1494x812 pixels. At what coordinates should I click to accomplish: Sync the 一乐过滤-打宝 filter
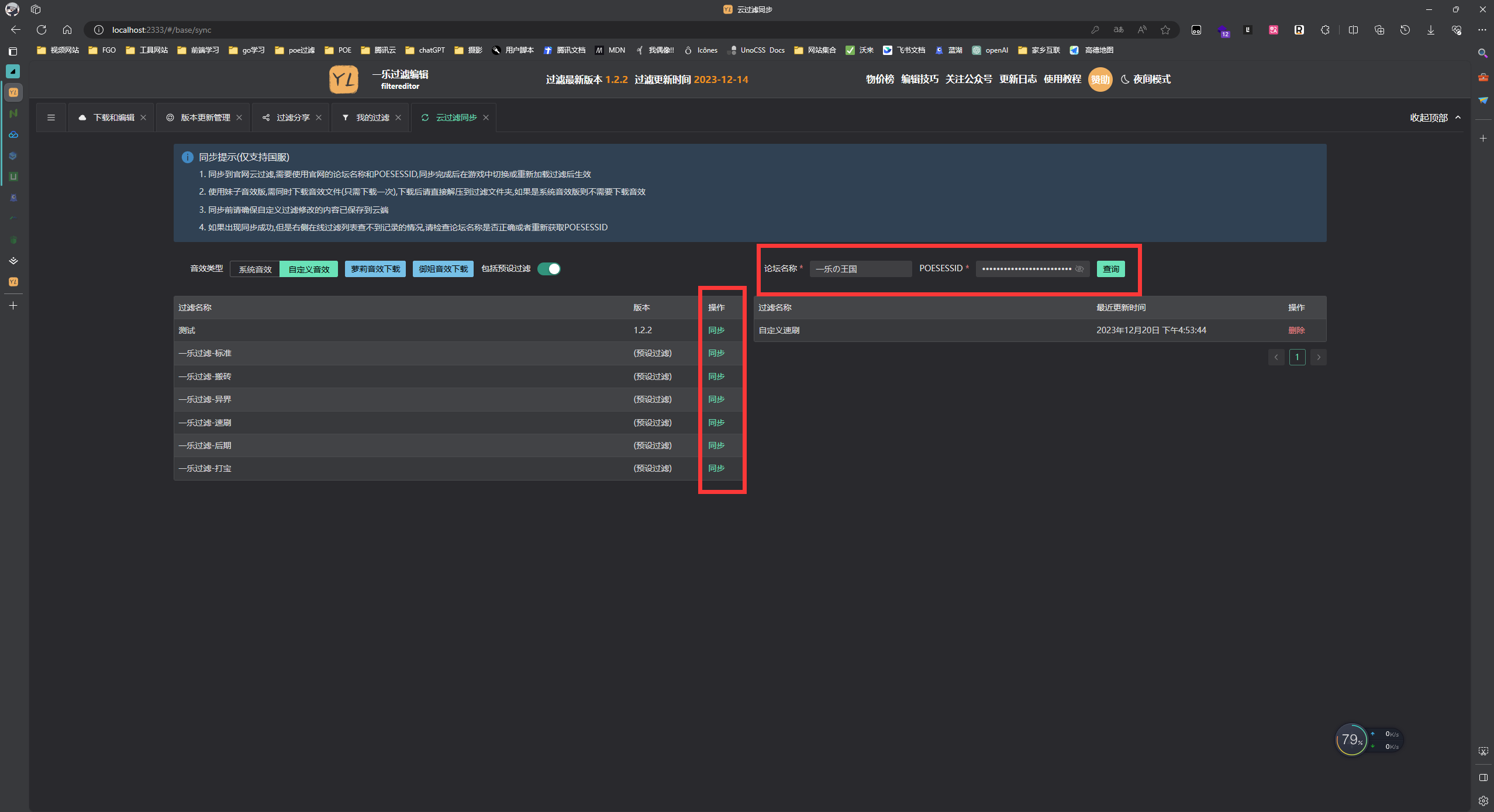(x=716, y=468)
